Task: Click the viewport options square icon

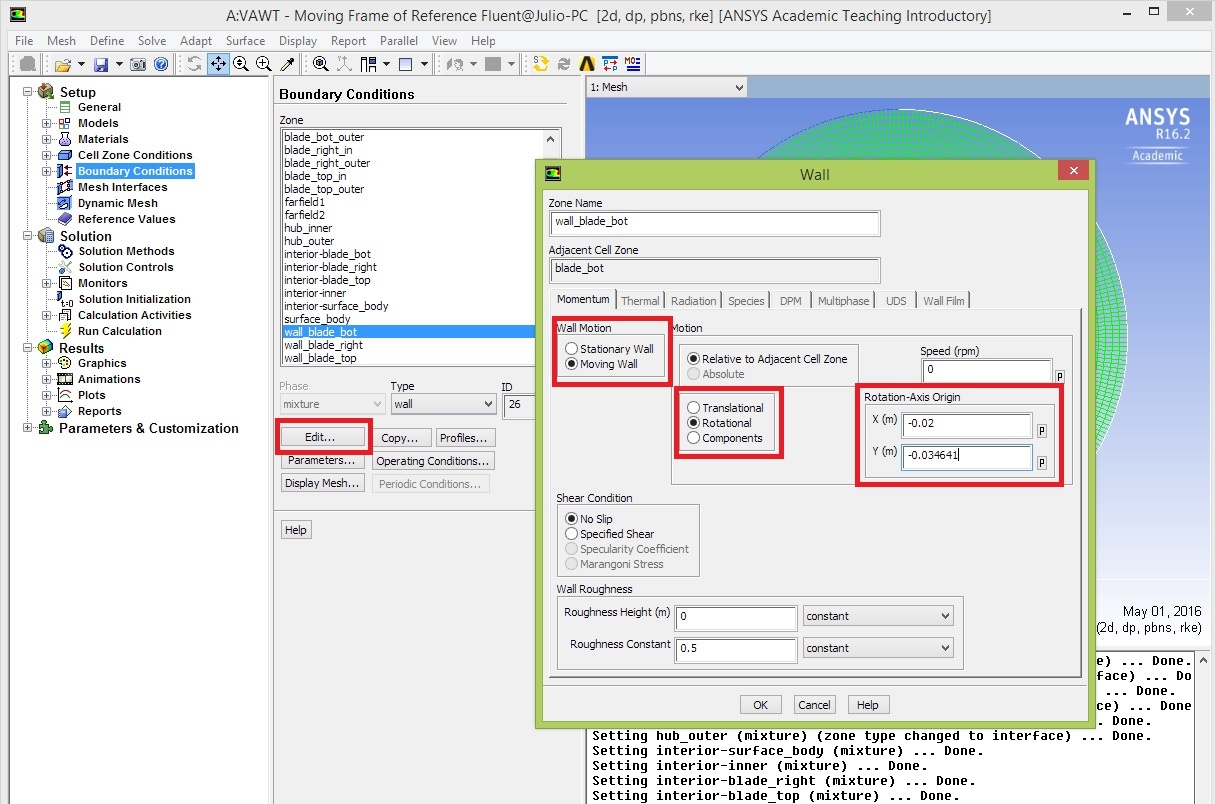Action: 406,64
